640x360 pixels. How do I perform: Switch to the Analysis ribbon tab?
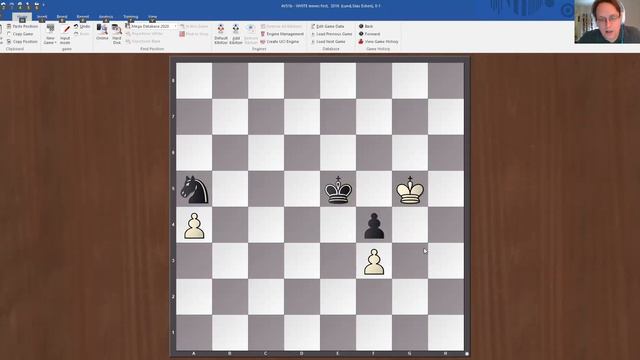[106, 17]
